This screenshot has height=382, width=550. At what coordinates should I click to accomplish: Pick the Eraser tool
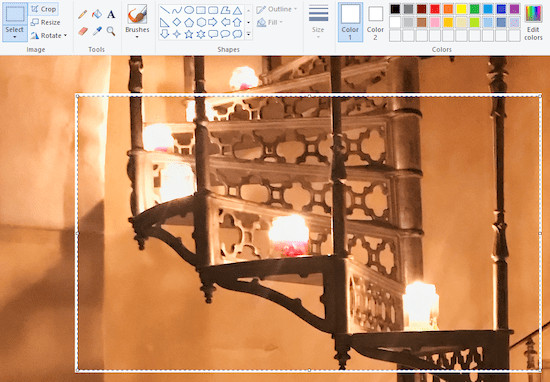tap(83, 31)
